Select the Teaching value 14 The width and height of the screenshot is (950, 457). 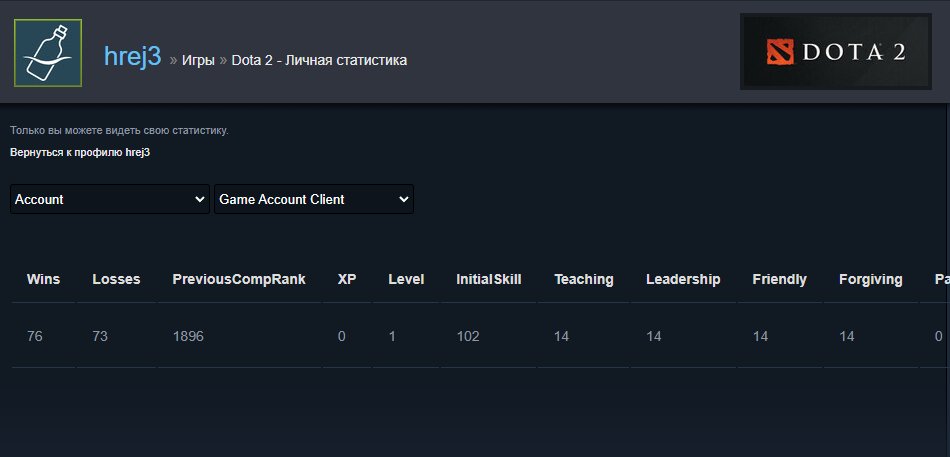561,336
